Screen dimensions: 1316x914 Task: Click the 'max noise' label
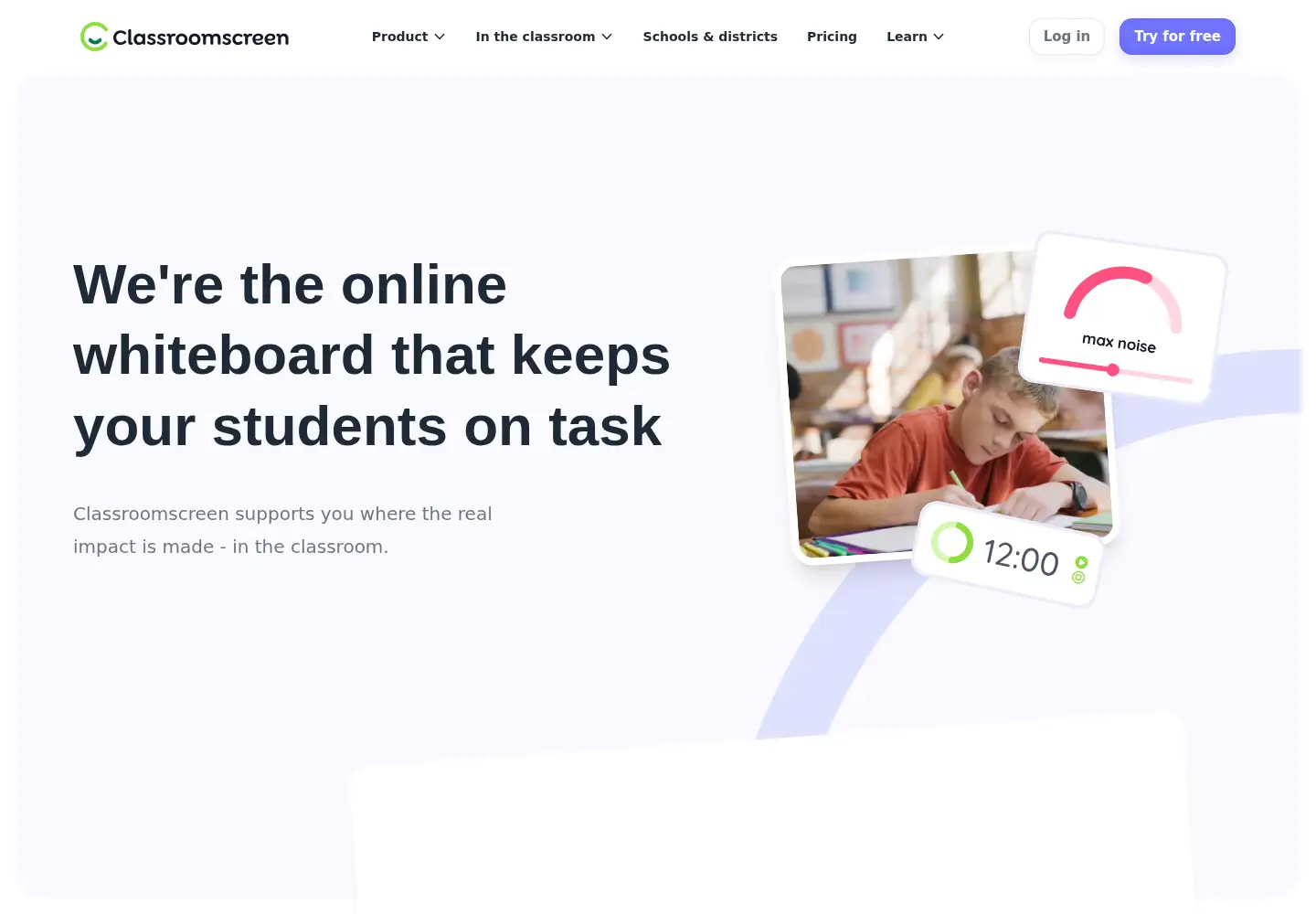click(x=1119, y=343)
